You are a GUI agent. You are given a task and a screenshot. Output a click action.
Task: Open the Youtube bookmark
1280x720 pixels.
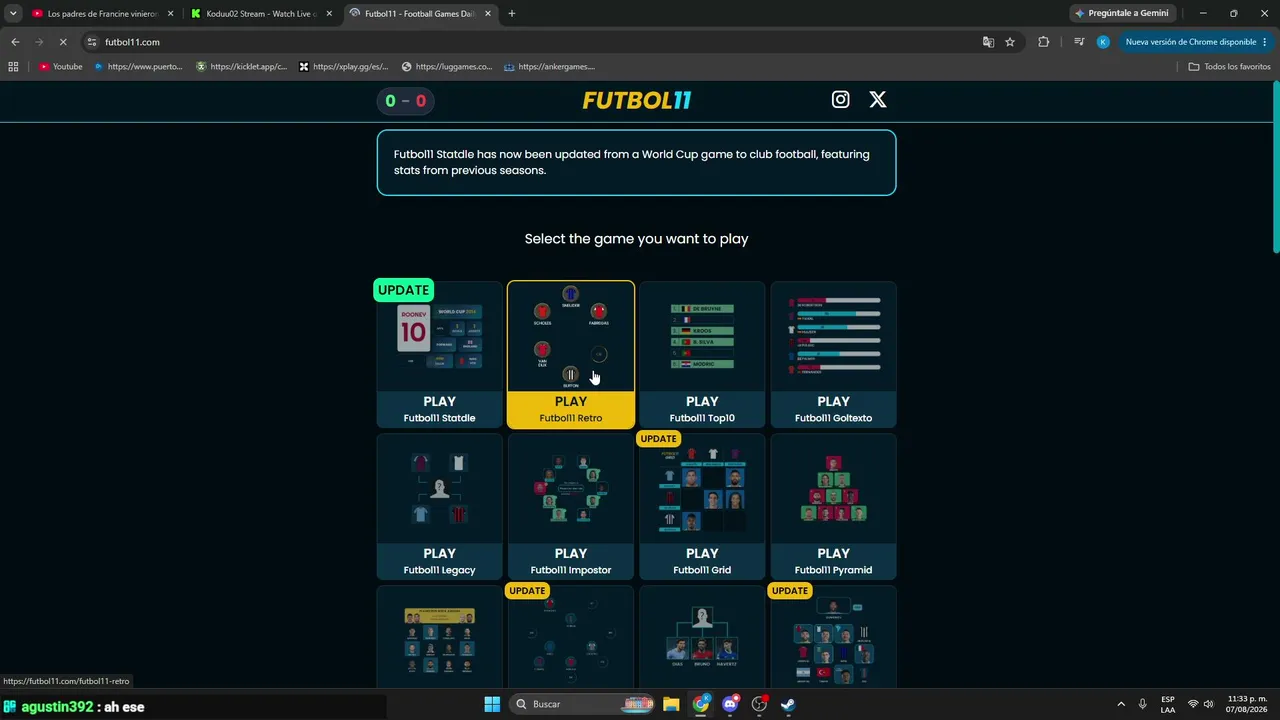(x=61, y=67)
